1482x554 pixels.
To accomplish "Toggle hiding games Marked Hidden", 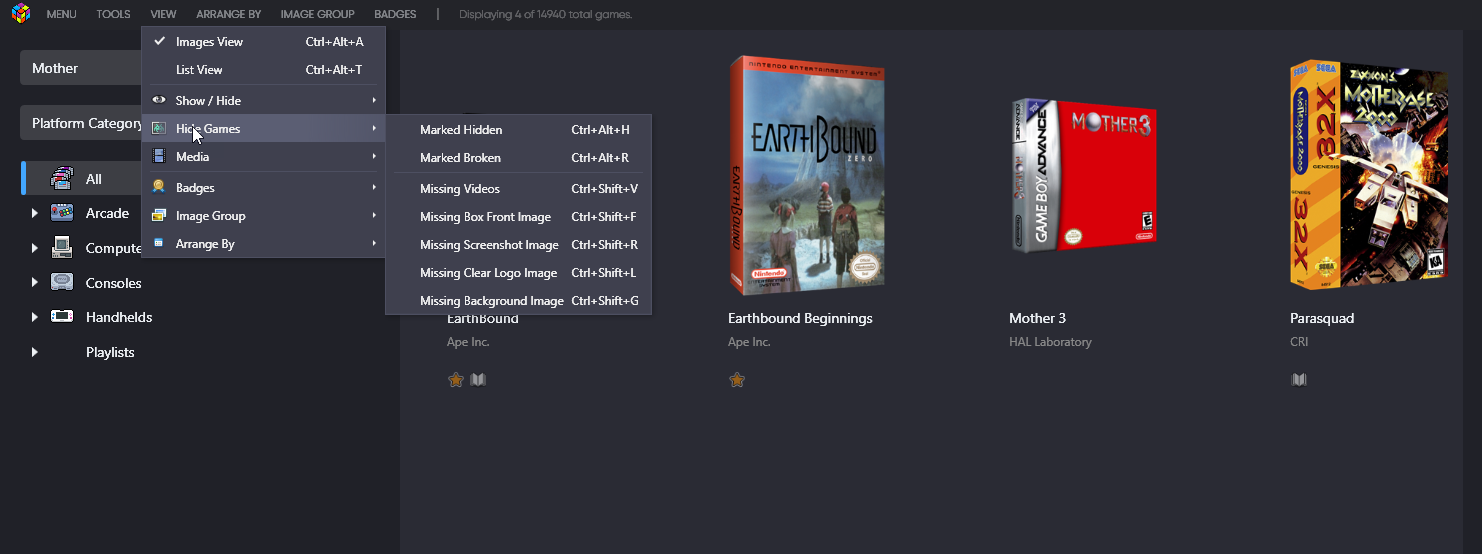I will click(518, 130).
